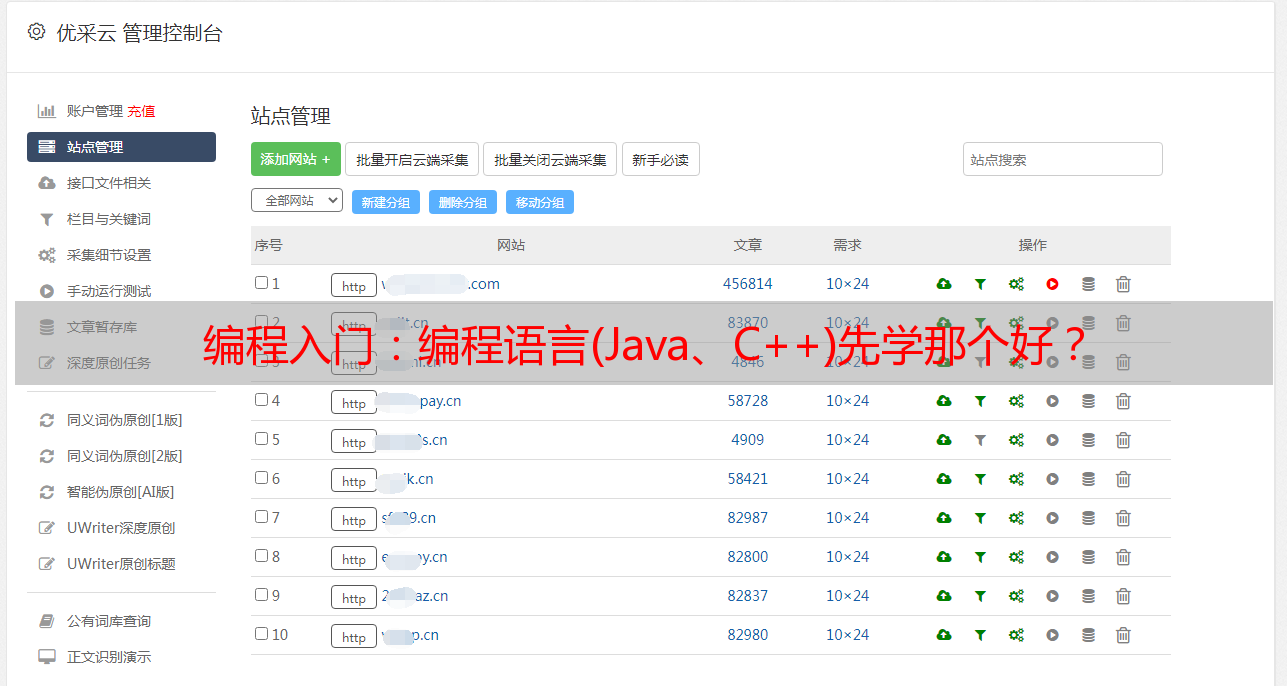Click the green 添加网站 + button
Screen dimensions: 1287x686
(x=296, y=159)
